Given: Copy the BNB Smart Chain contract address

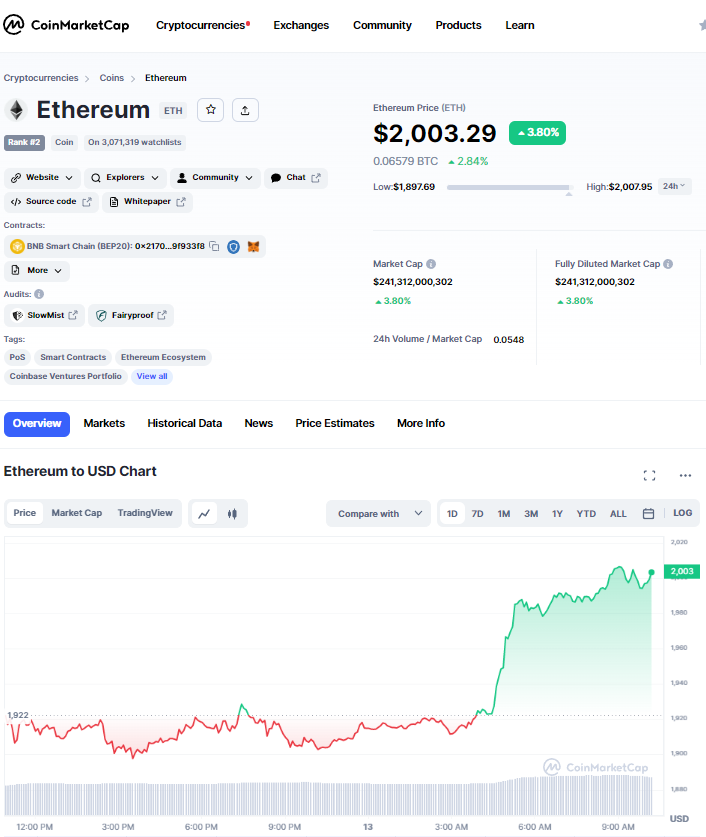Looking at the screenshot, I should (x=215, y=246).
